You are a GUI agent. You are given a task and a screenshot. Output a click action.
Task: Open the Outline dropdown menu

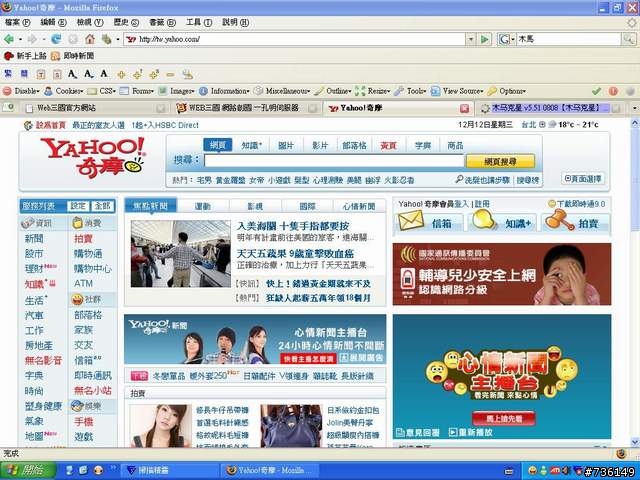pos(333,91)
